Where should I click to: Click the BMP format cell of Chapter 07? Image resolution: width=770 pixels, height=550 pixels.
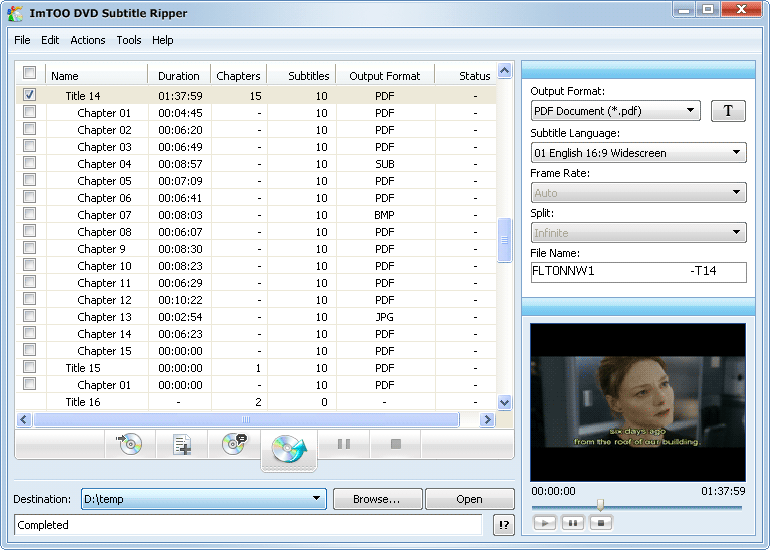pos(385,215)
